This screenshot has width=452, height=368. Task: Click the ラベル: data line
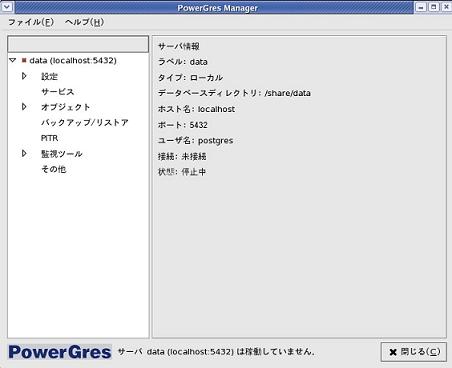click(x=183, y=62)
